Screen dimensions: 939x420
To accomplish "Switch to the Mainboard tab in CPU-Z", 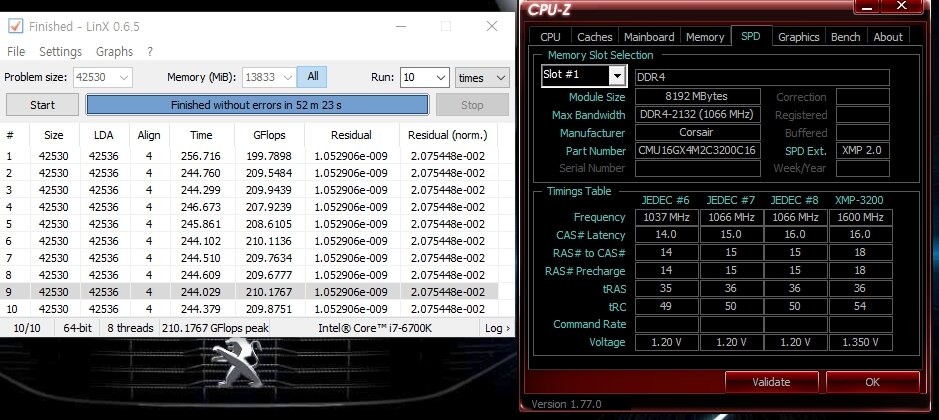I will 649,37.
